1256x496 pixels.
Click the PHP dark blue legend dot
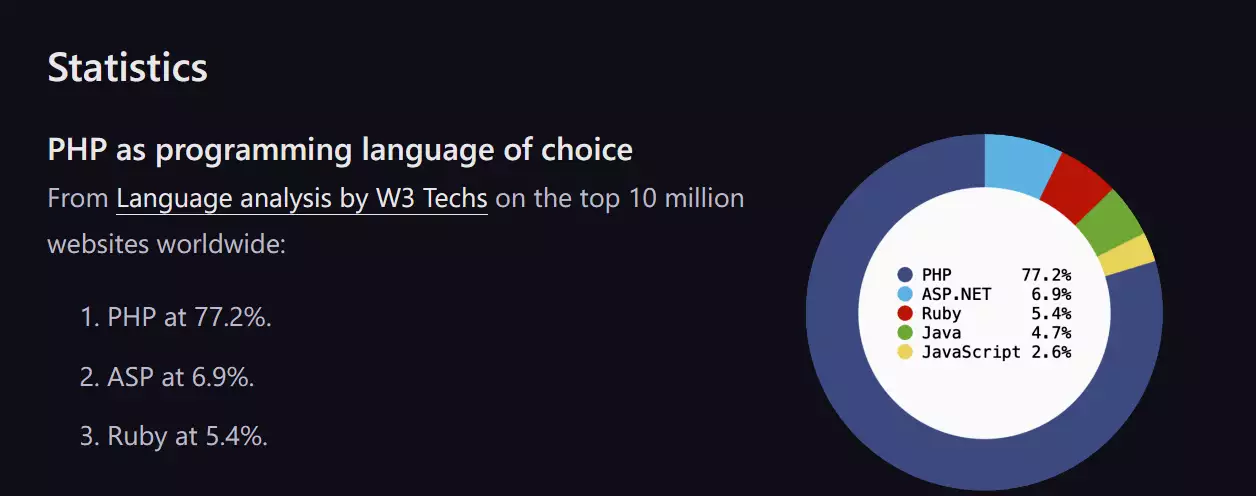coord(906,274)
